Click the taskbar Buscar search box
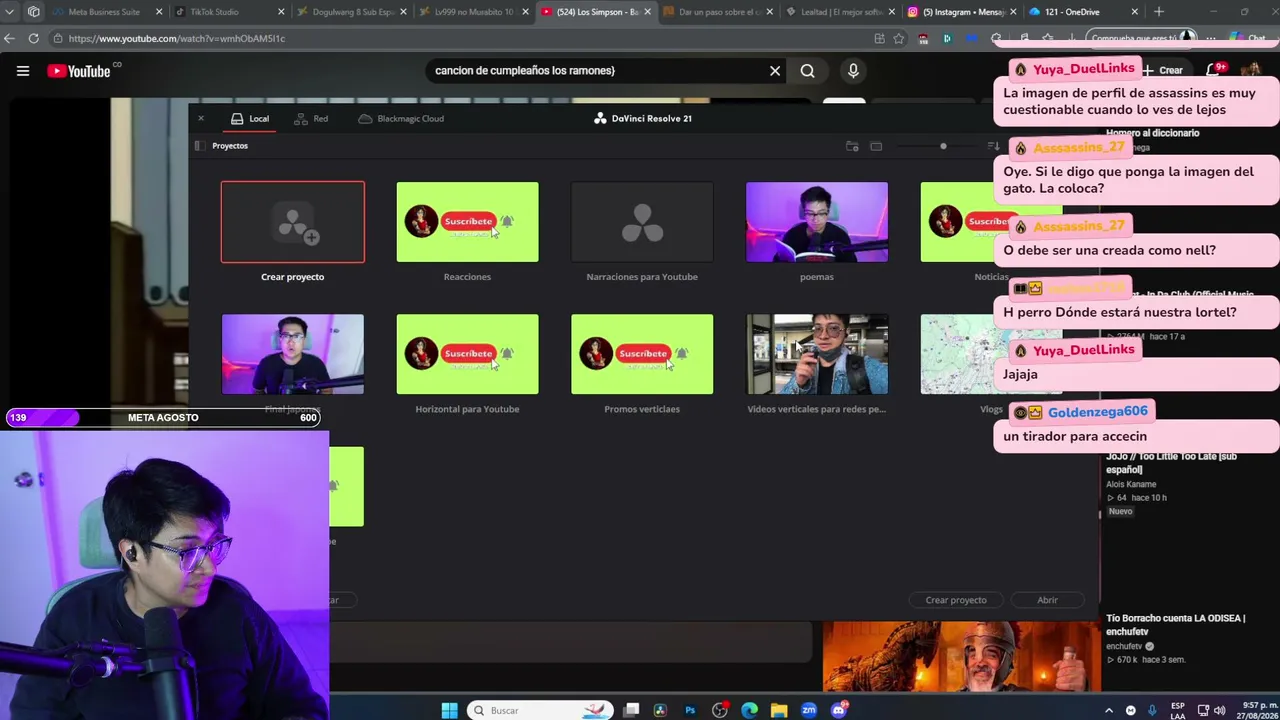 [538, 710]
